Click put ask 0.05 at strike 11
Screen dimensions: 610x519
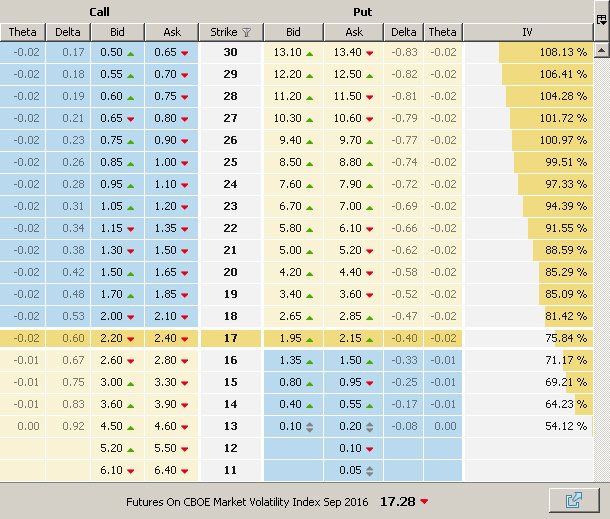coord(354,470)
